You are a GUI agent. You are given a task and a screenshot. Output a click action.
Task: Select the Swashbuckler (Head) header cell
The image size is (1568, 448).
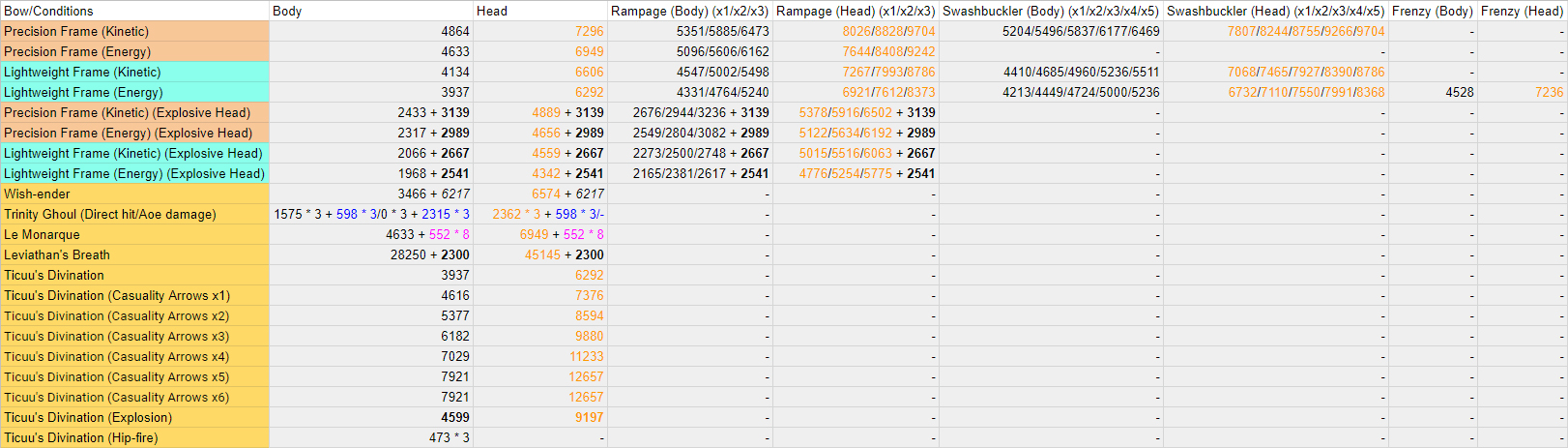pyautogui.click(x=1276, y=11)
